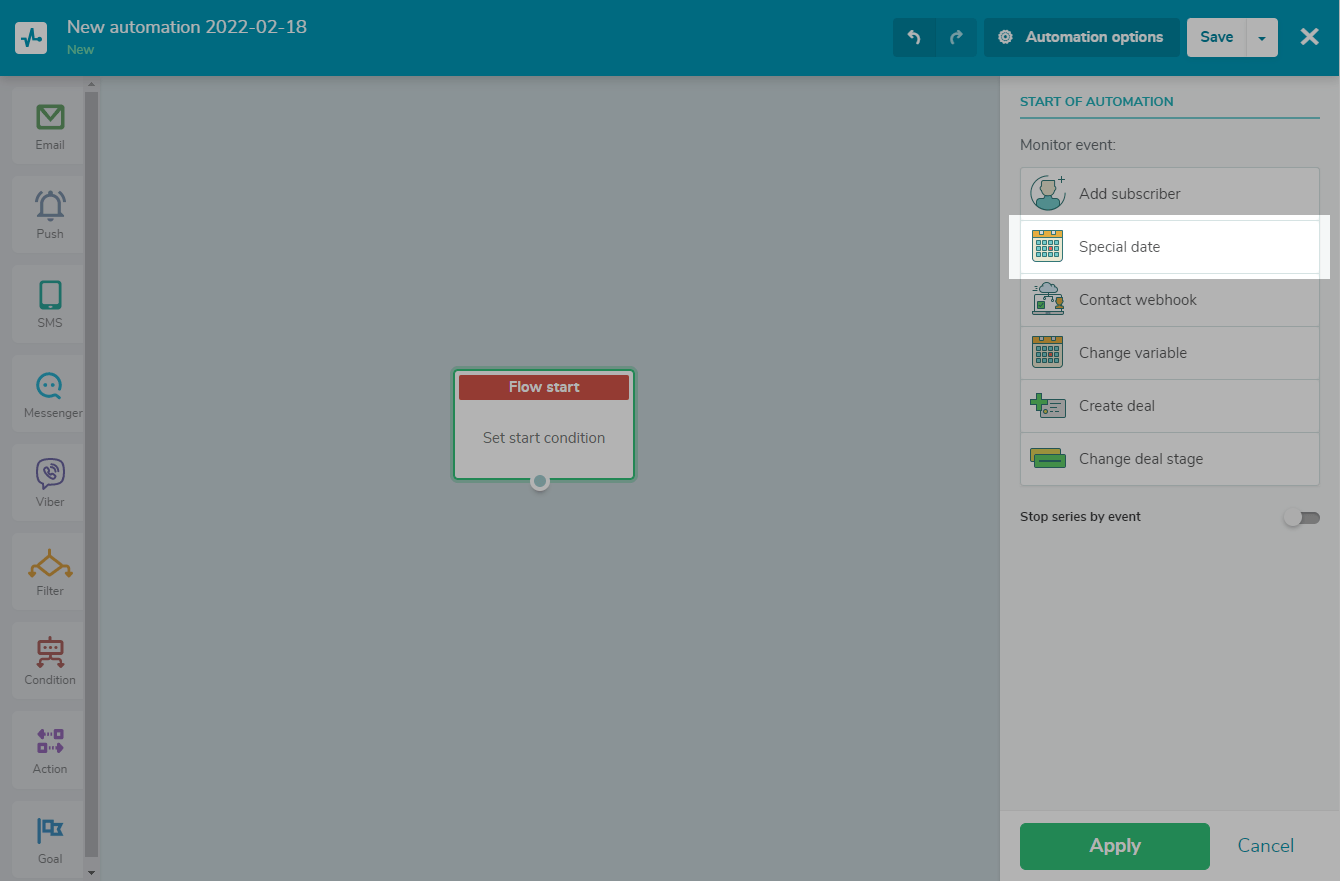The width and height of the screenshot is (1340, 881).
Task: Choose Change deal stage event
Action: (1170, 459)
